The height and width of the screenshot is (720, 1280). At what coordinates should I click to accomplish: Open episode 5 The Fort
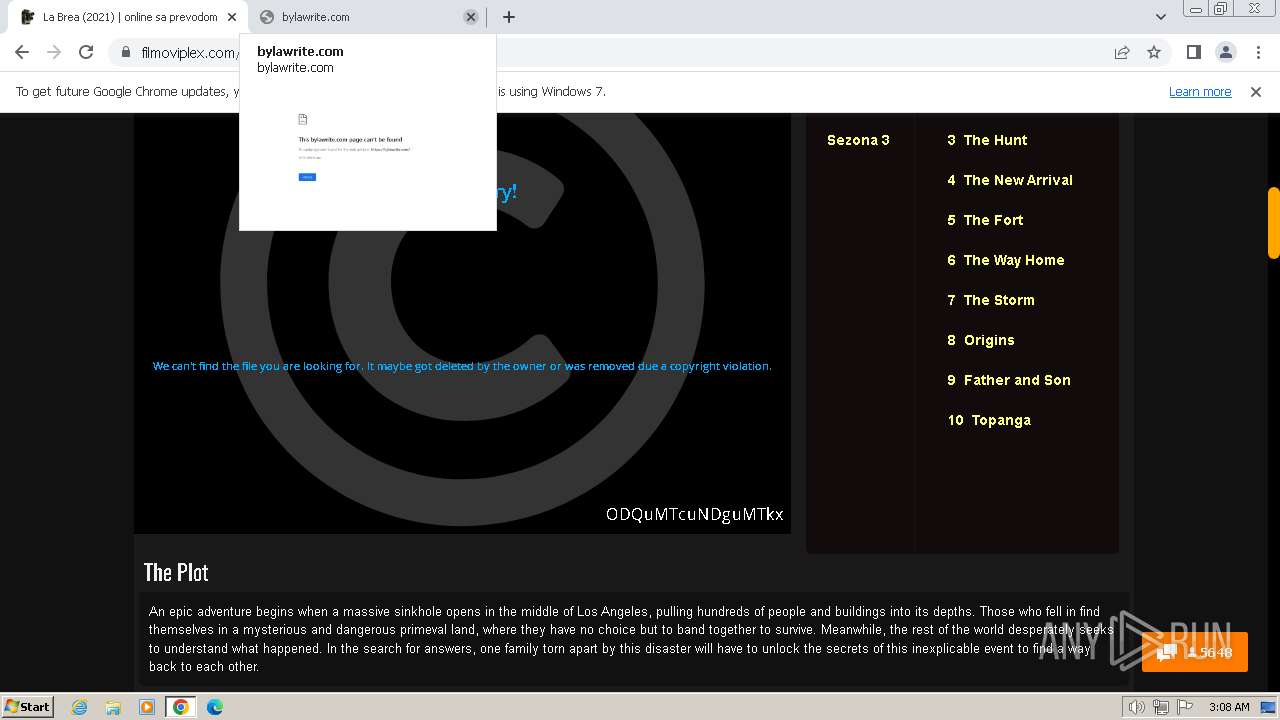(x=985, y=220)
